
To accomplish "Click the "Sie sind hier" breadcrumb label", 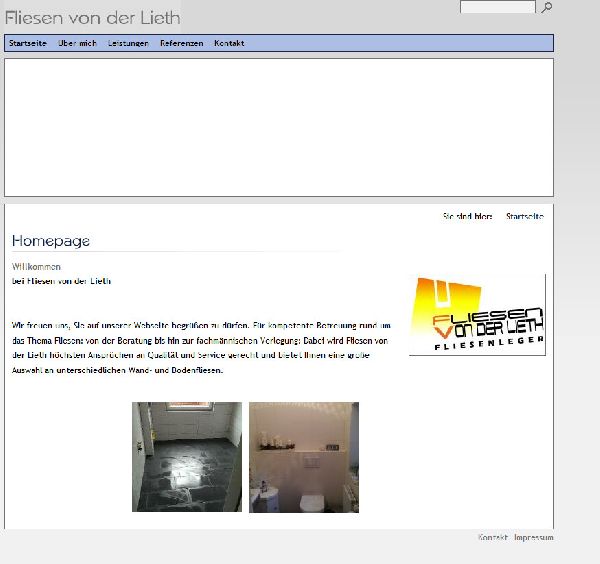I will pyautogui.click(x=468, y=216).
